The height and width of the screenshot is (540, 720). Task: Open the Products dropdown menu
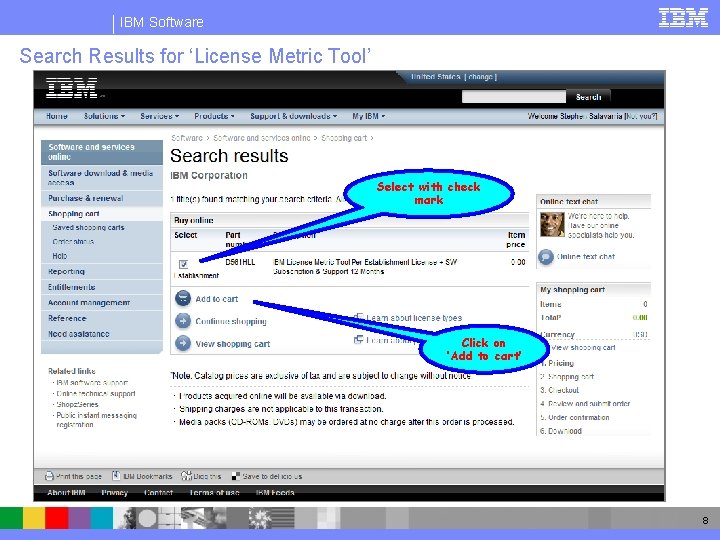pos(214,116)
